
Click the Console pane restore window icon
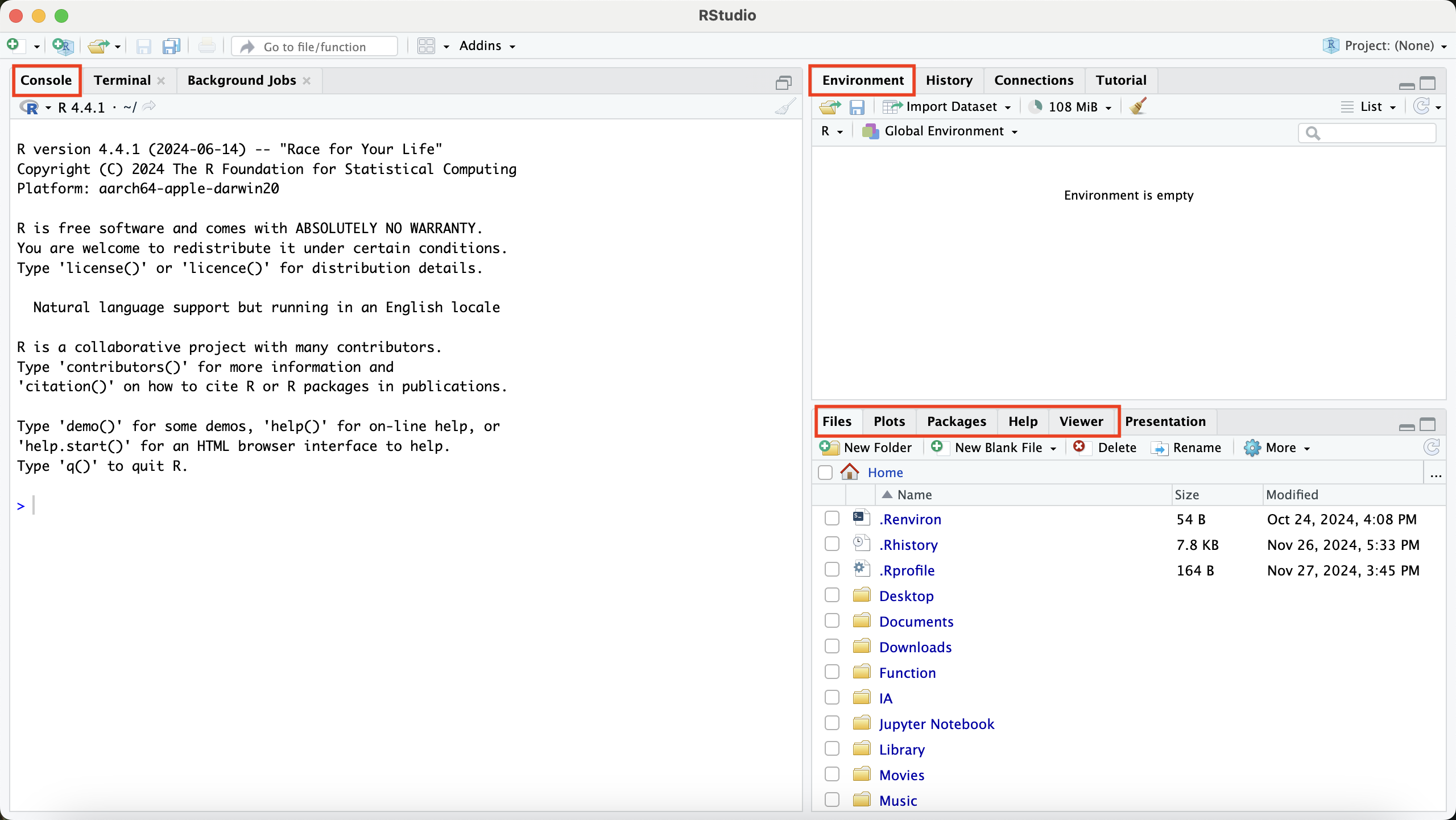784,83
